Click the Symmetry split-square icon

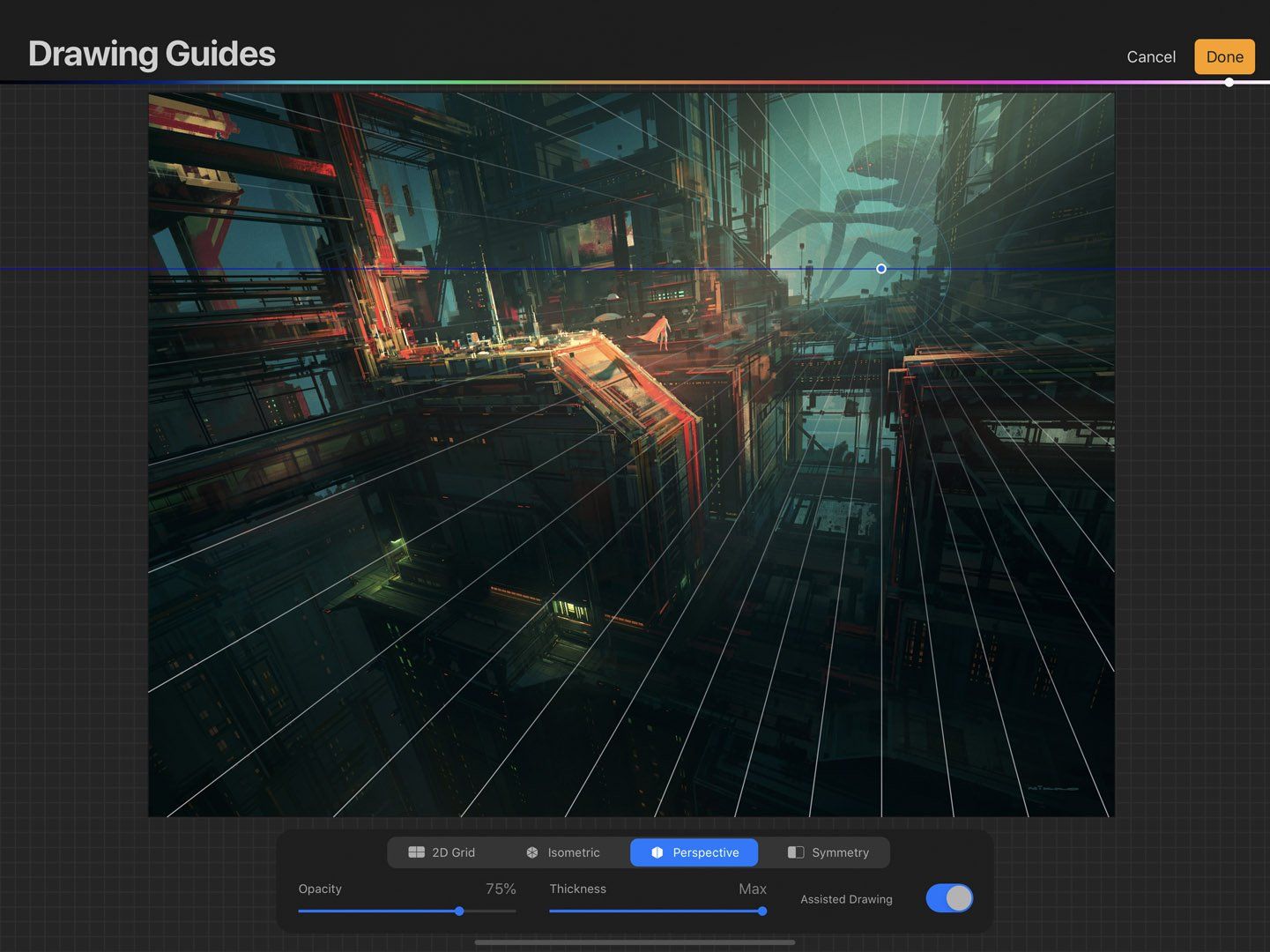click(x=795, y=852)
